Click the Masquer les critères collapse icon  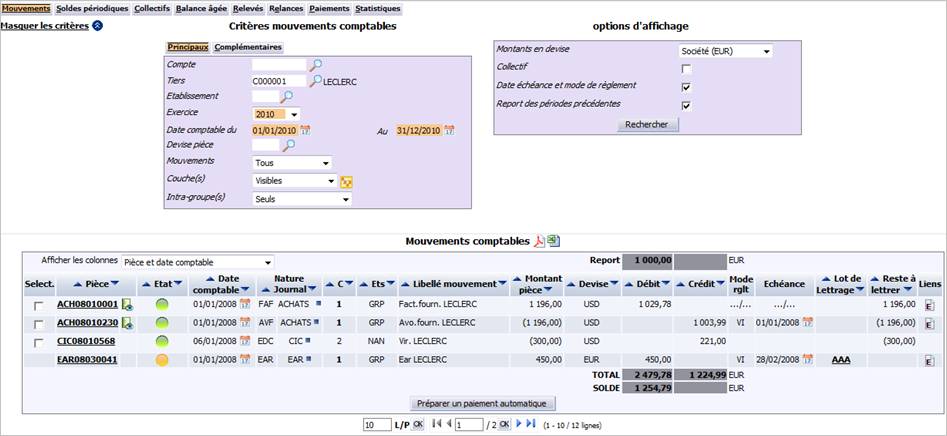[x=97, y=26]
